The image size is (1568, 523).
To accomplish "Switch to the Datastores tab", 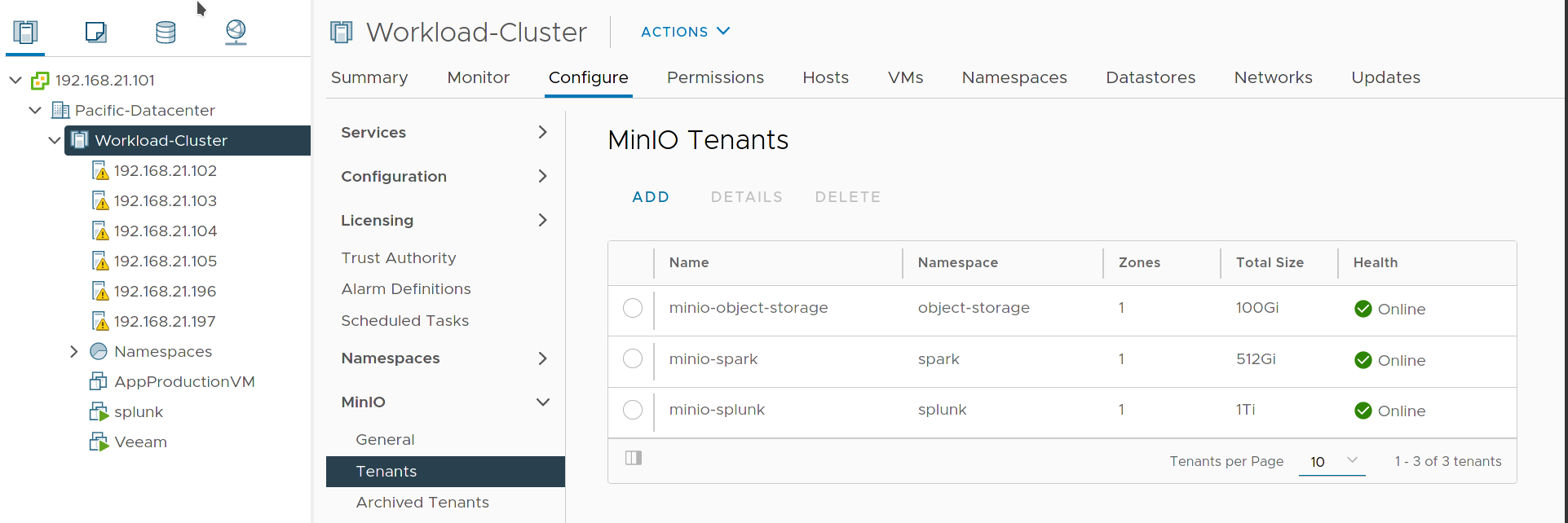I will [1150, 77].
